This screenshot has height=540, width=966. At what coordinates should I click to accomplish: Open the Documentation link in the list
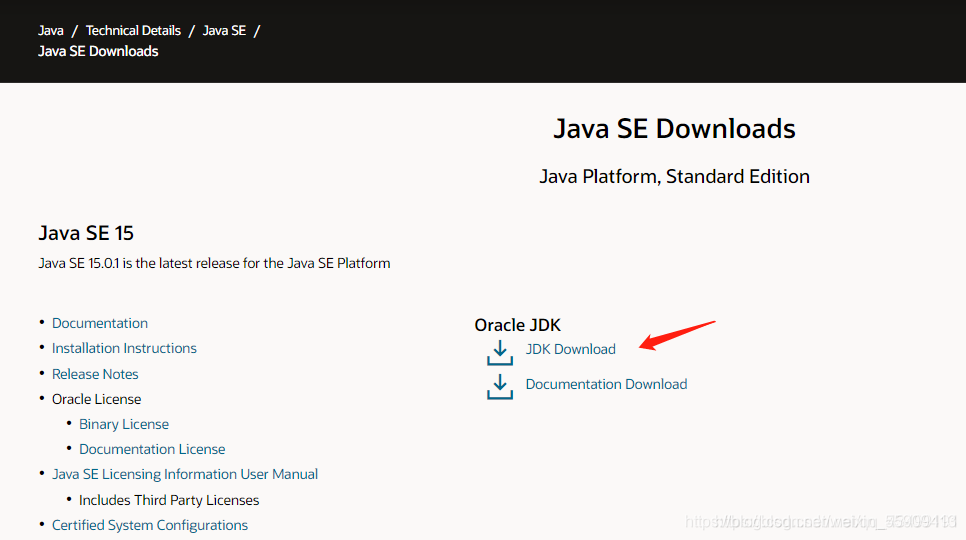click(100, 323)
